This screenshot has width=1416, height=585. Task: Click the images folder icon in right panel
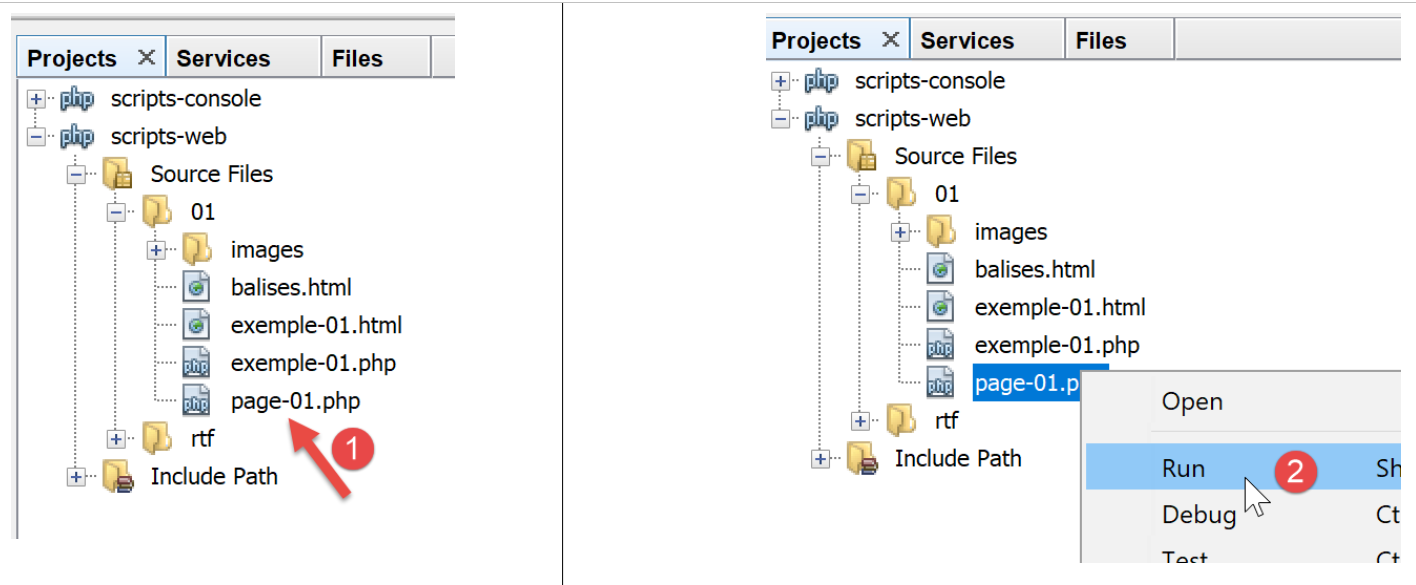click(941, 232)
